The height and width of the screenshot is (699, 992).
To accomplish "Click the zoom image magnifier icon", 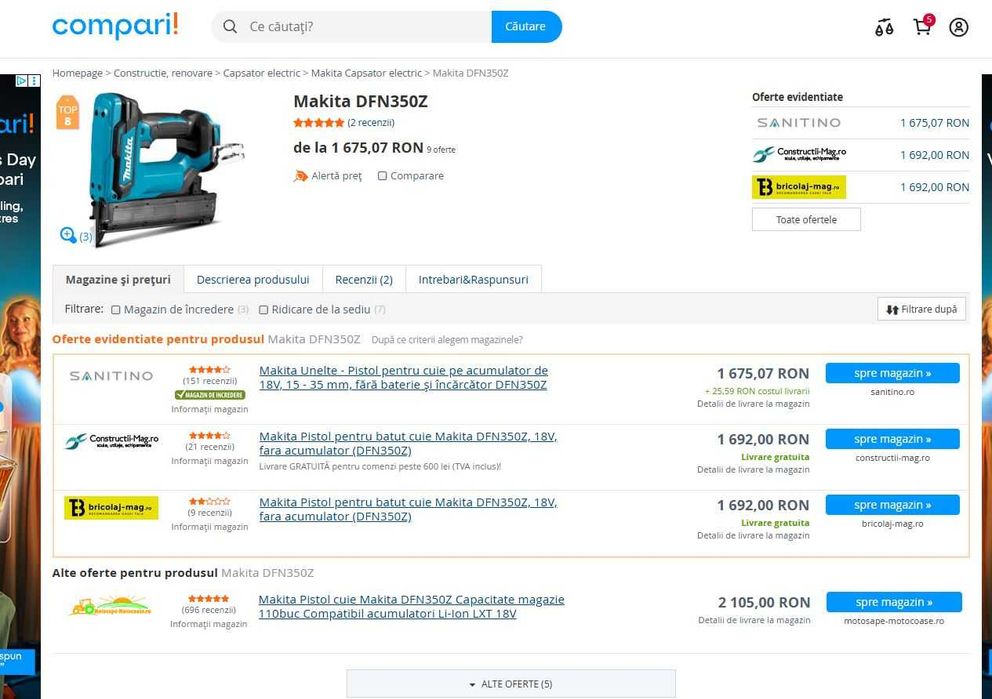I will [68, 235].
